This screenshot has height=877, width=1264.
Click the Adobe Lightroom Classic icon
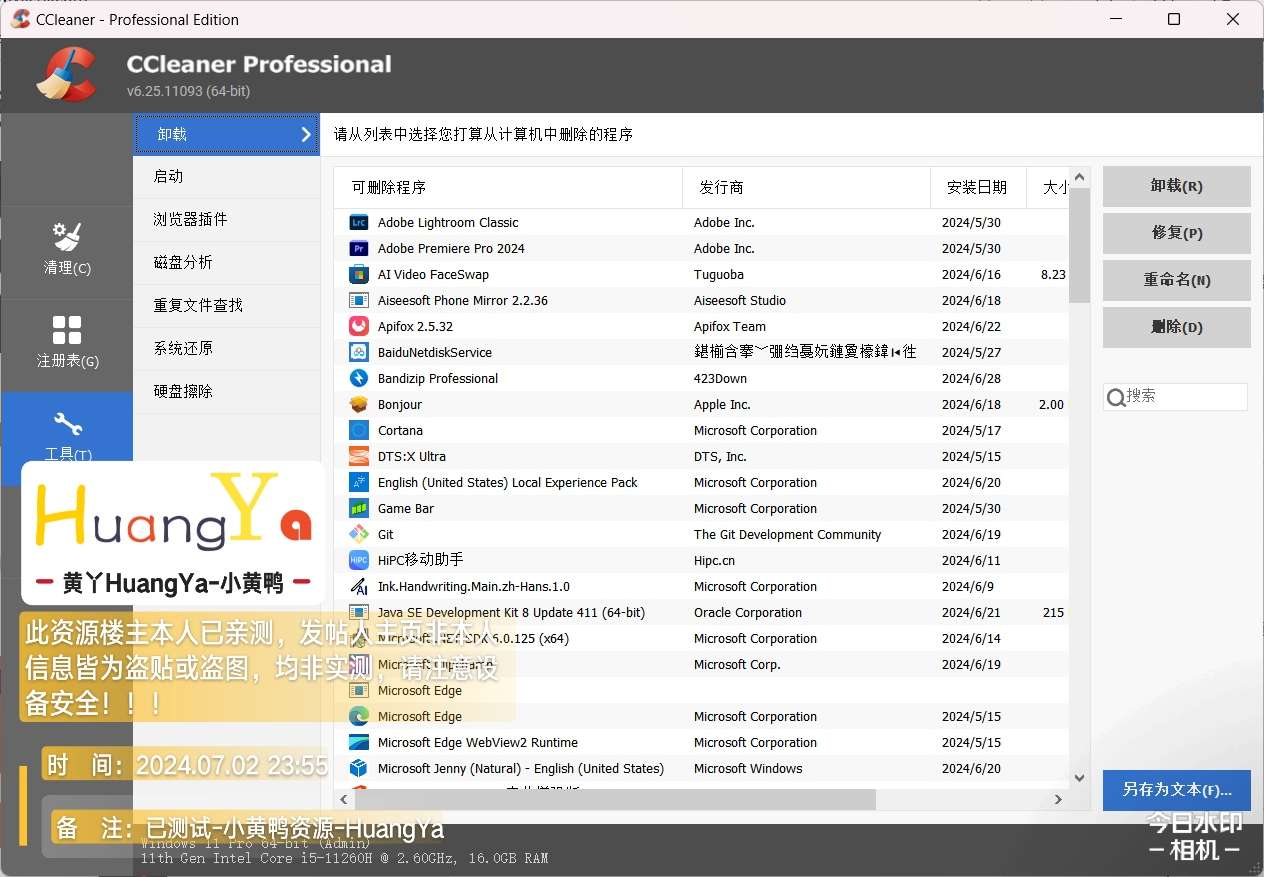coord(359,223)
